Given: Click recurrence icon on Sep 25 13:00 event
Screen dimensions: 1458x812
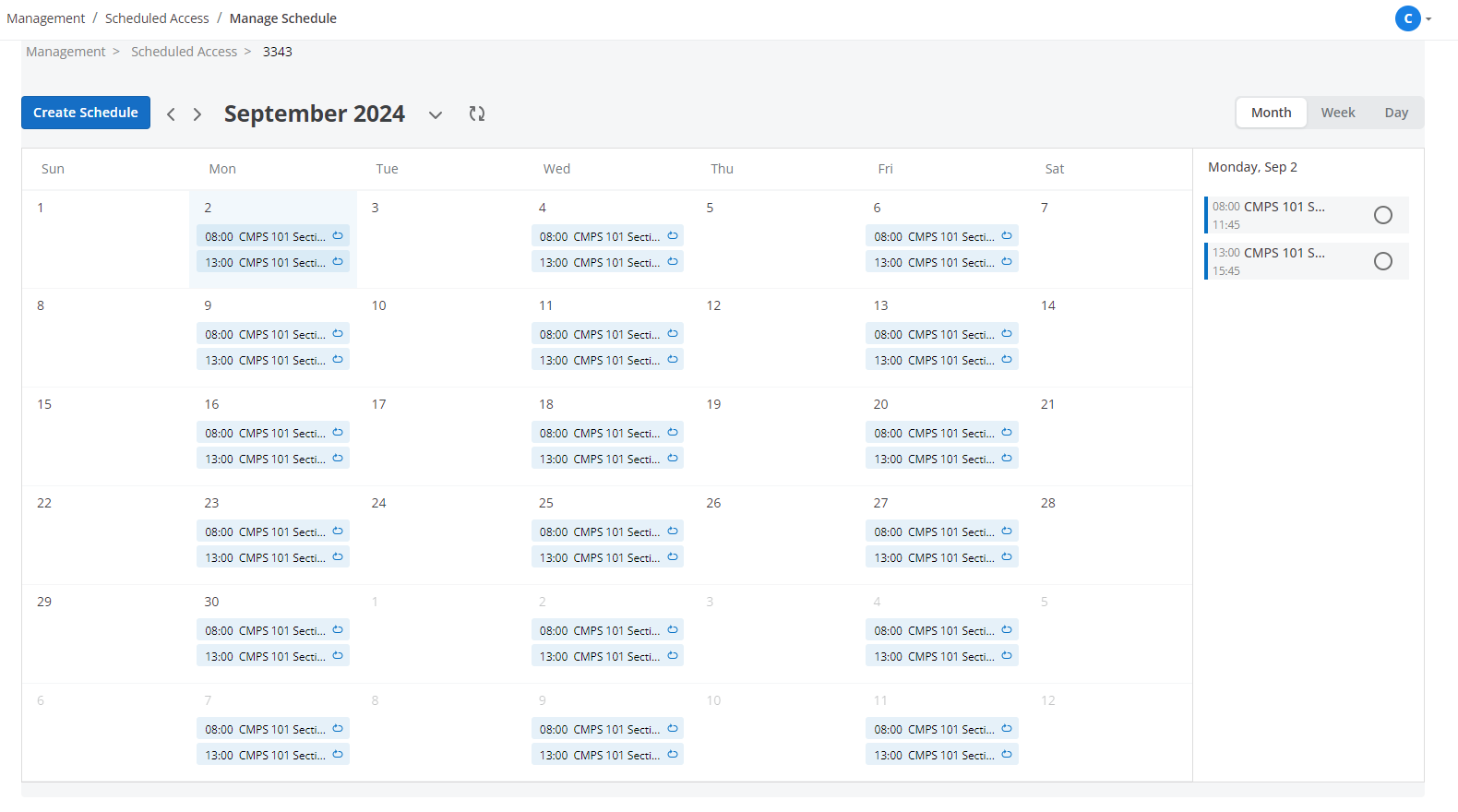Looking at the screenshot, I should click(673, 557).
